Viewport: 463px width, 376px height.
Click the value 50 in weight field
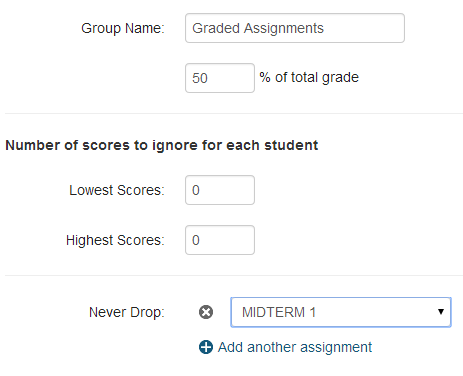(200, 78)
